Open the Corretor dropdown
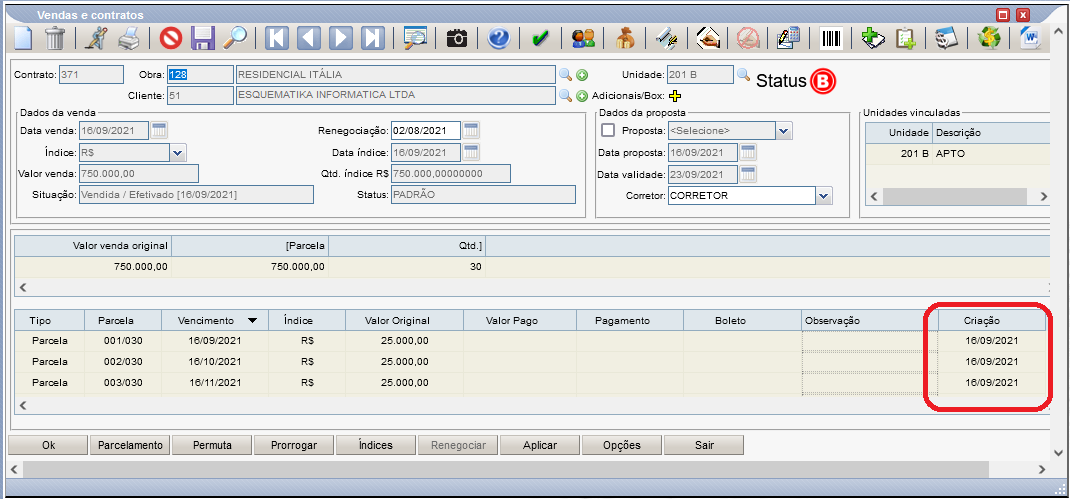 click(x=824, y=196)
